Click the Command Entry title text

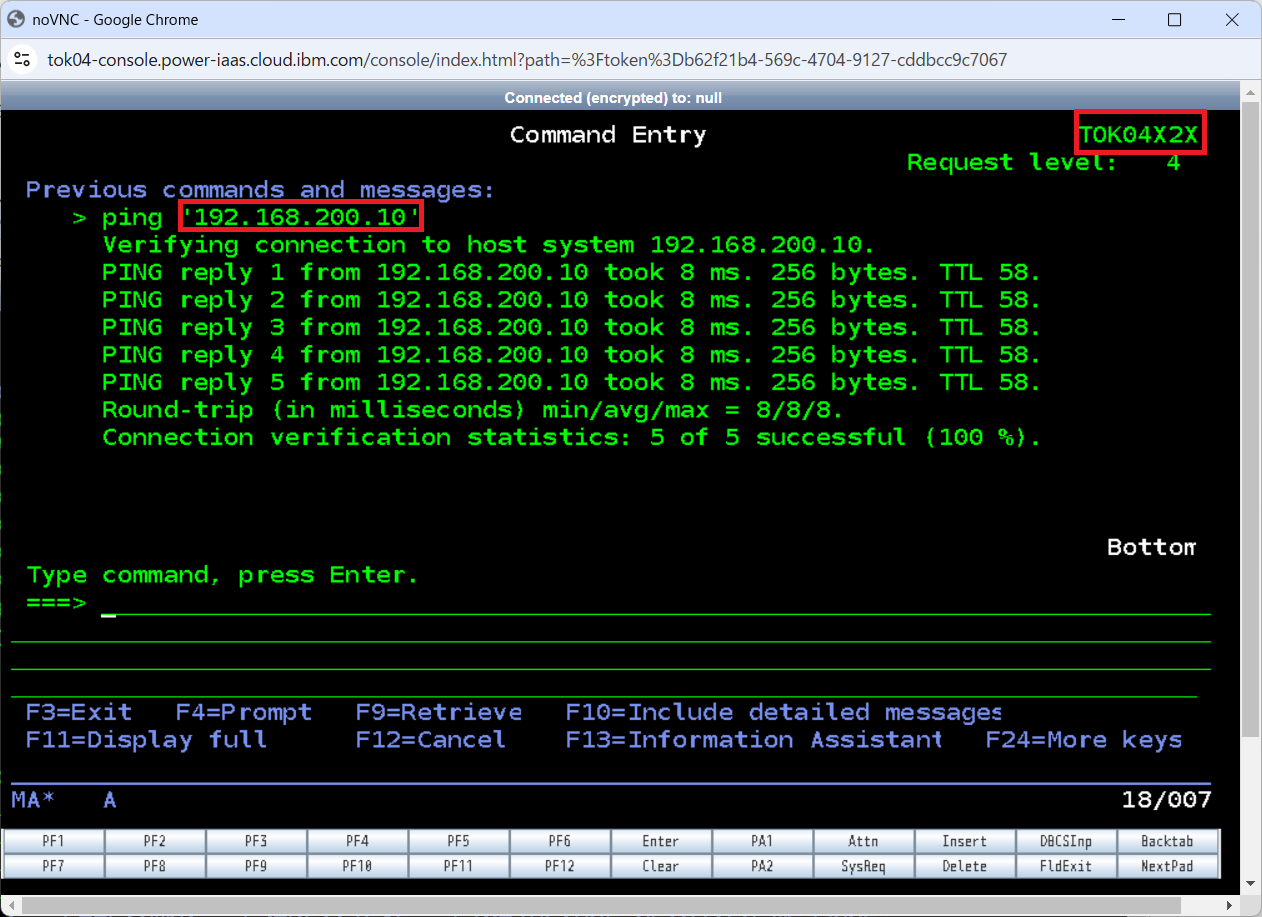point(608,135)
